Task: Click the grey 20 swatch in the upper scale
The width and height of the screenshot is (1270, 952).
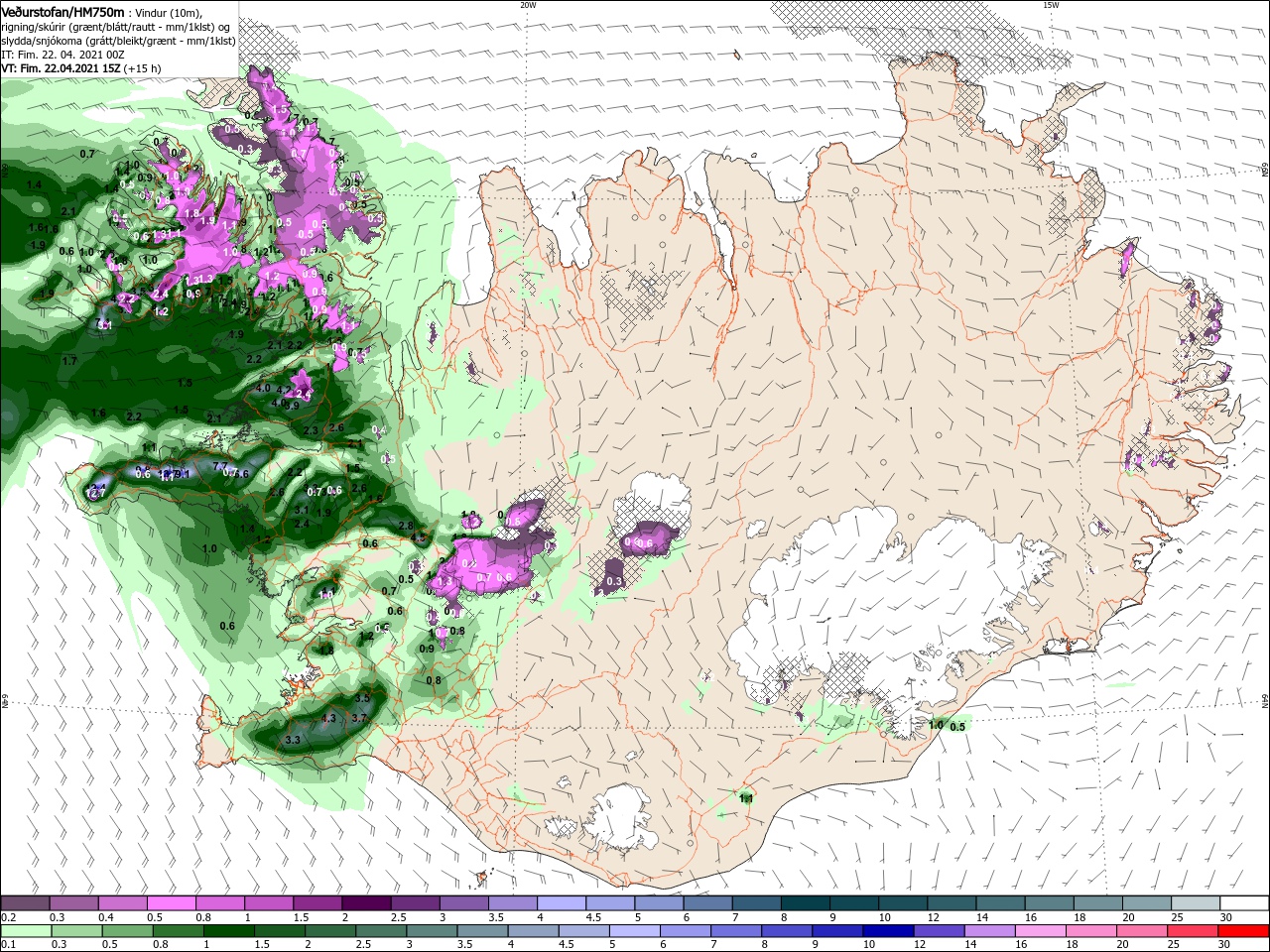Action: pyautogui.click(x=1147, y=903)
